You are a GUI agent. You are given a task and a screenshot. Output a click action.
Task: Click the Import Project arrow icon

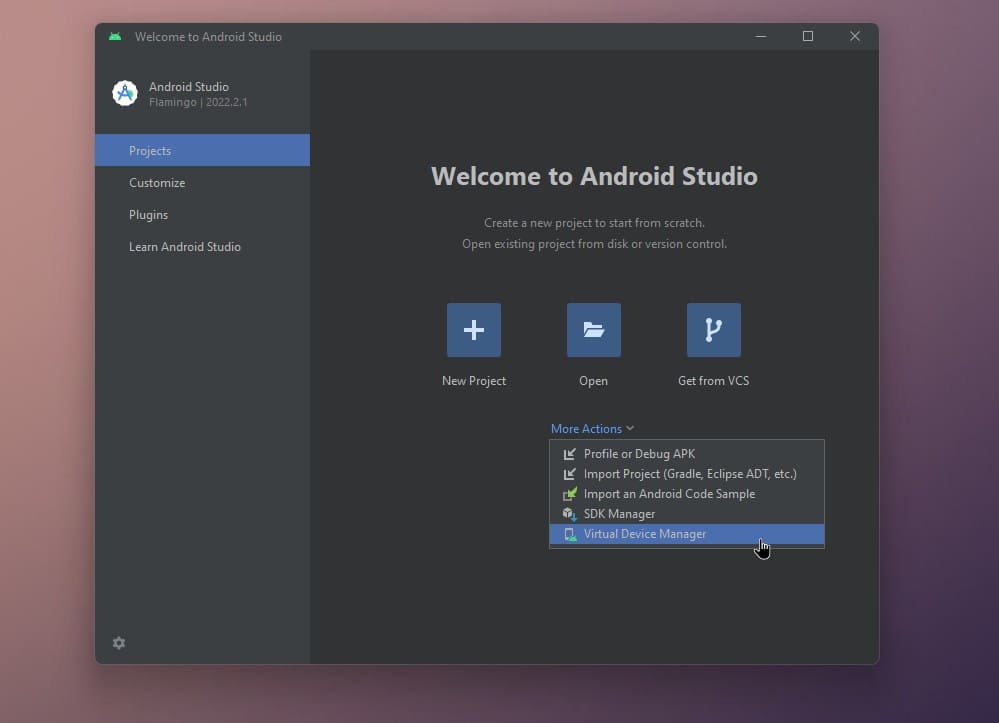[x=570, y=474]
